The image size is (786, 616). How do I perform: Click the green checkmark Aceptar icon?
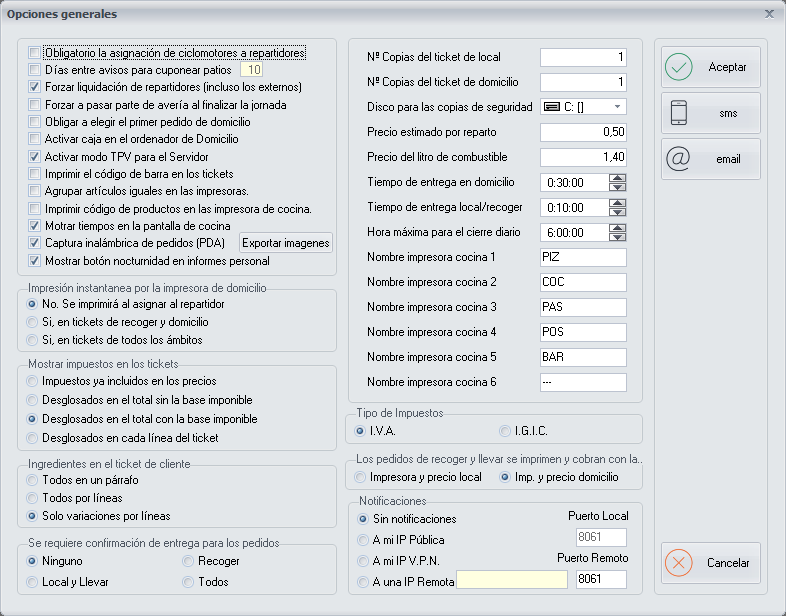click(679, 67)
